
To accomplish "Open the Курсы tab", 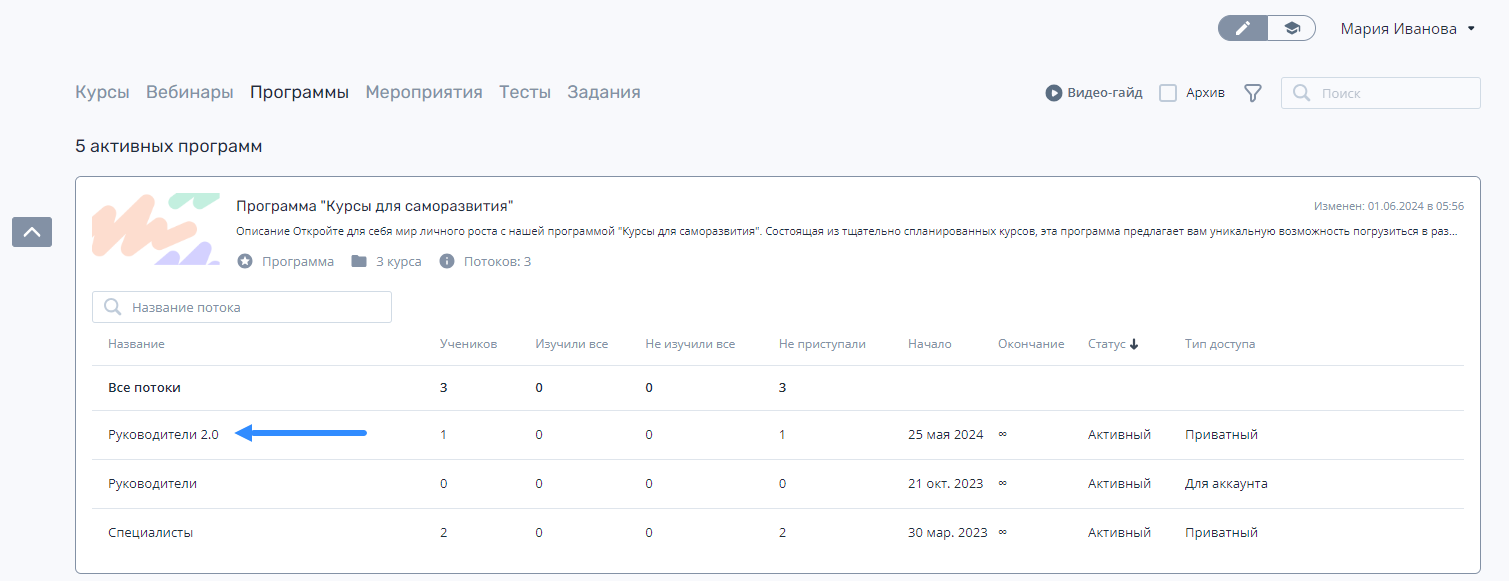I will tap(102, 92).
